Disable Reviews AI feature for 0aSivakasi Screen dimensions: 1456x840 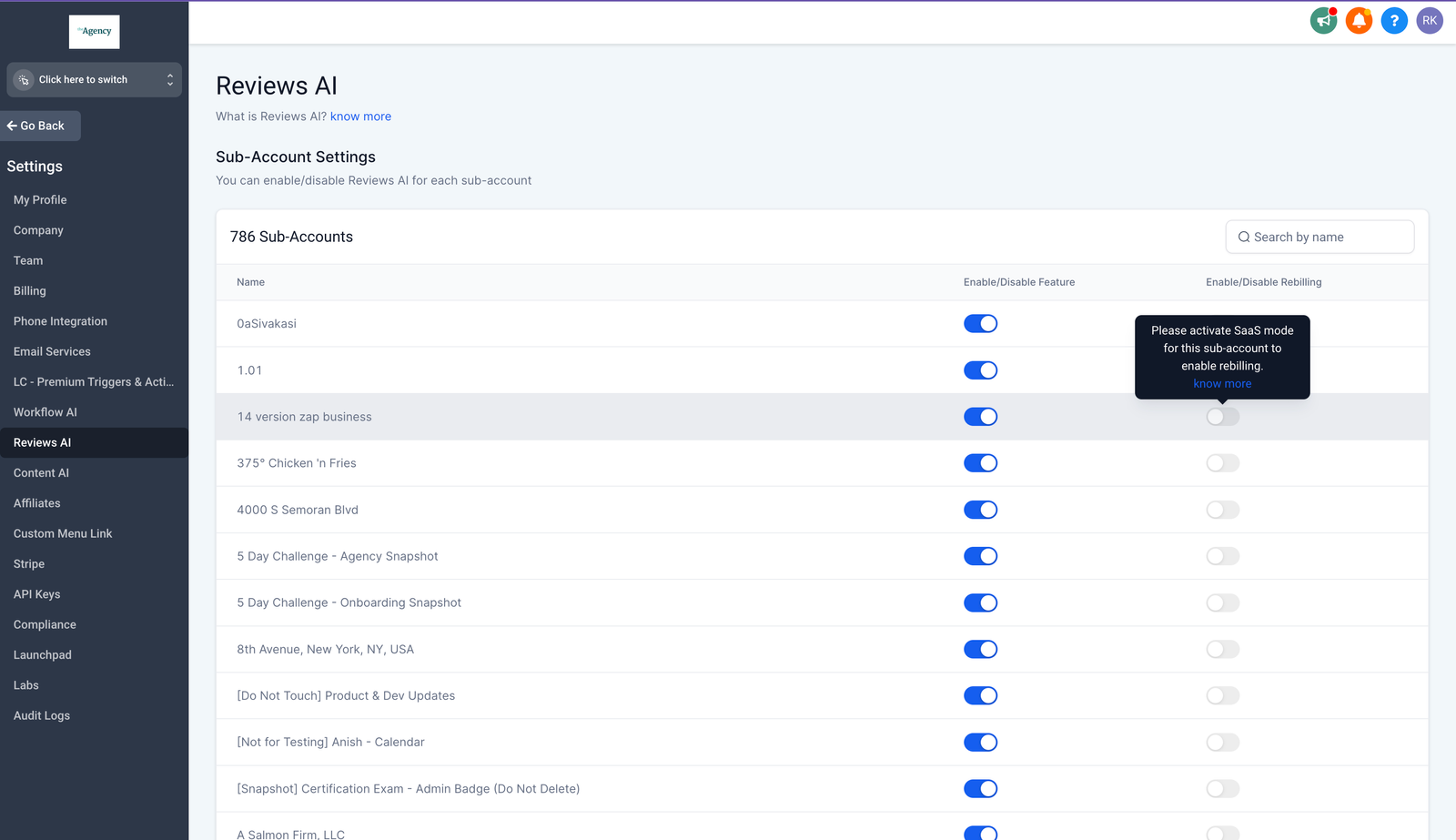980,324
